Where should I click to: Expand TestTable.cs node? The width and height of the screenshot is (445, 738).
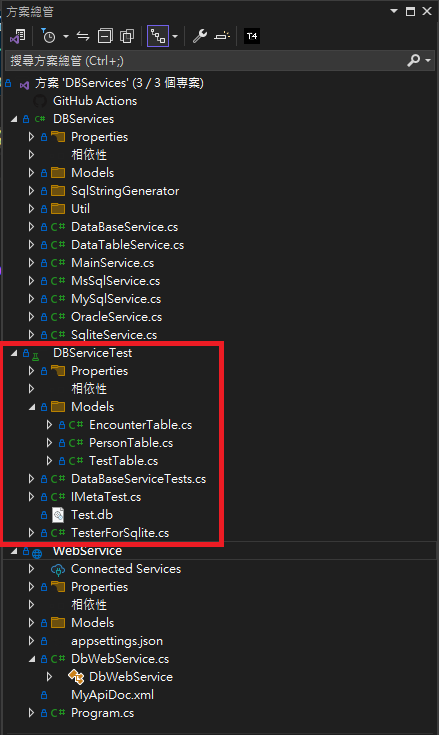click(49, 461)
